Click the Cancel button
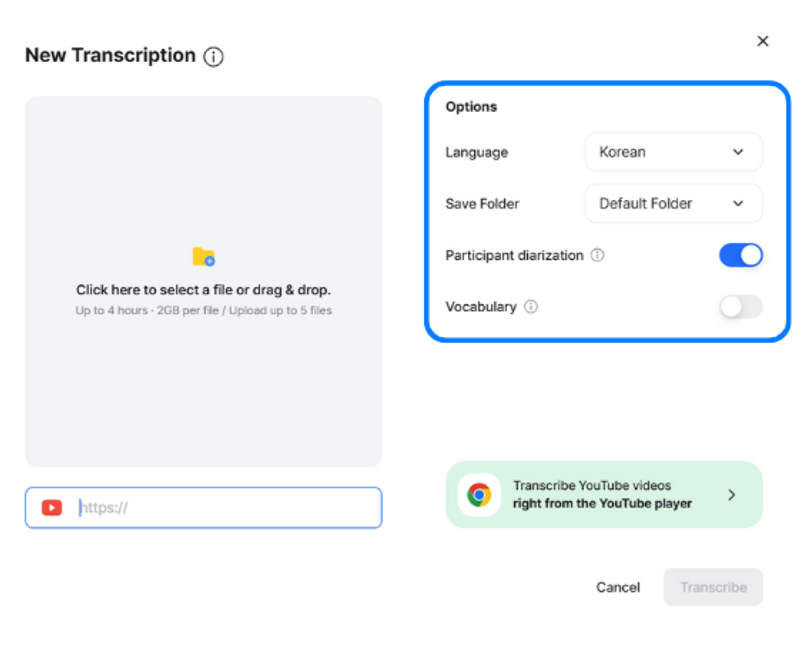 pyautogui.click(x=618, y=587)
